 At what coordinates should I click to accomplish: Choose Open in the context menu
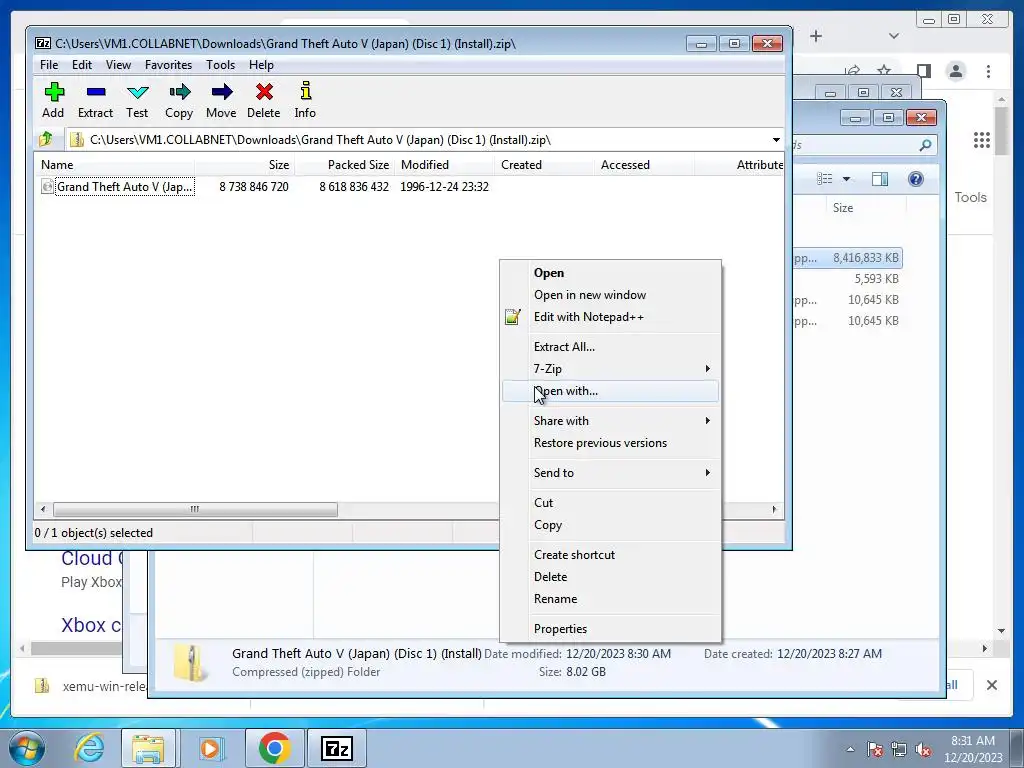point(610,273)
